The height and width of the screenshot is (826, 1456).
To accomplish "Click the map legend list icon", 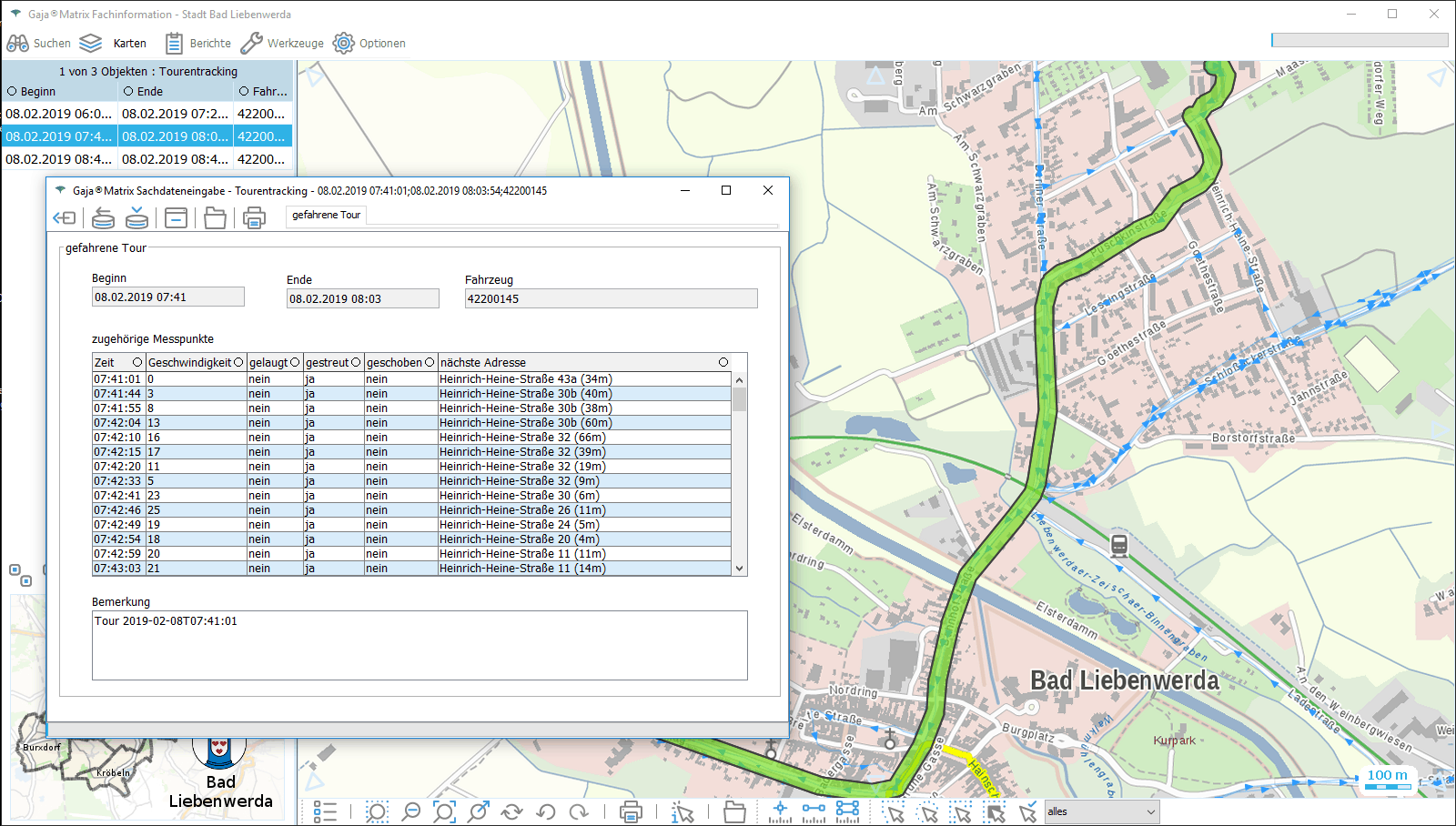I will 325,811.
